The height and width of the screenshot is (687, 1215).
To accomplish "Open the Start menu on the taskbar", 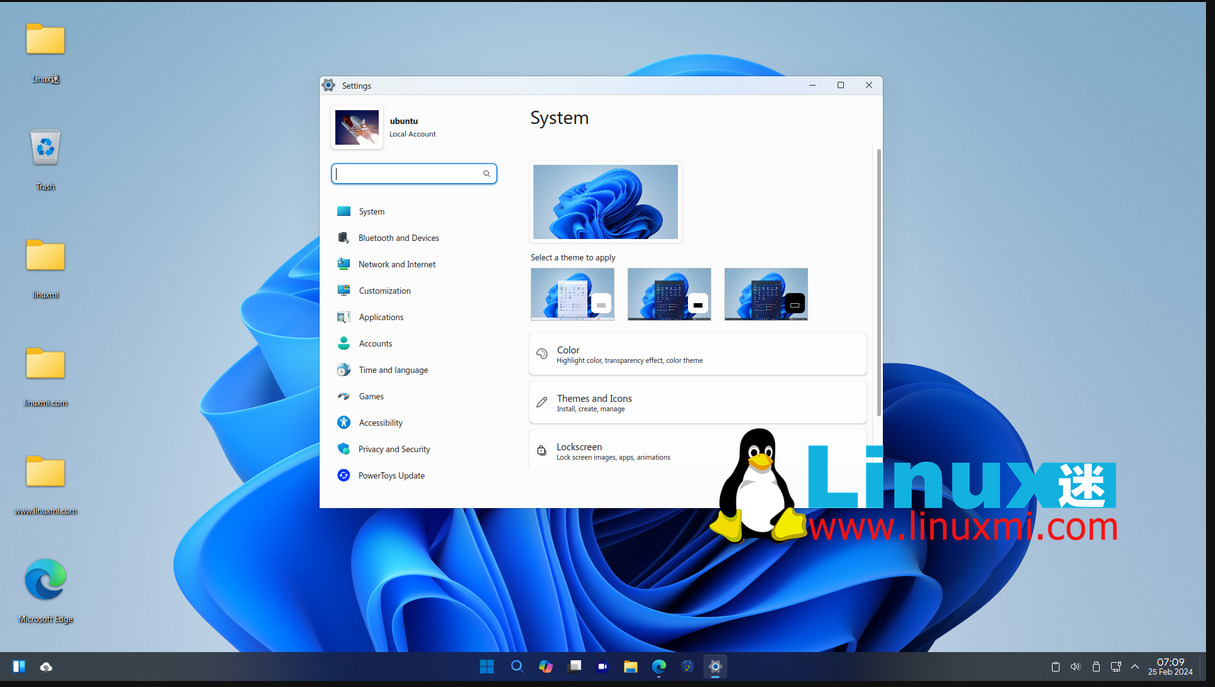I will [x=487, y=667].
